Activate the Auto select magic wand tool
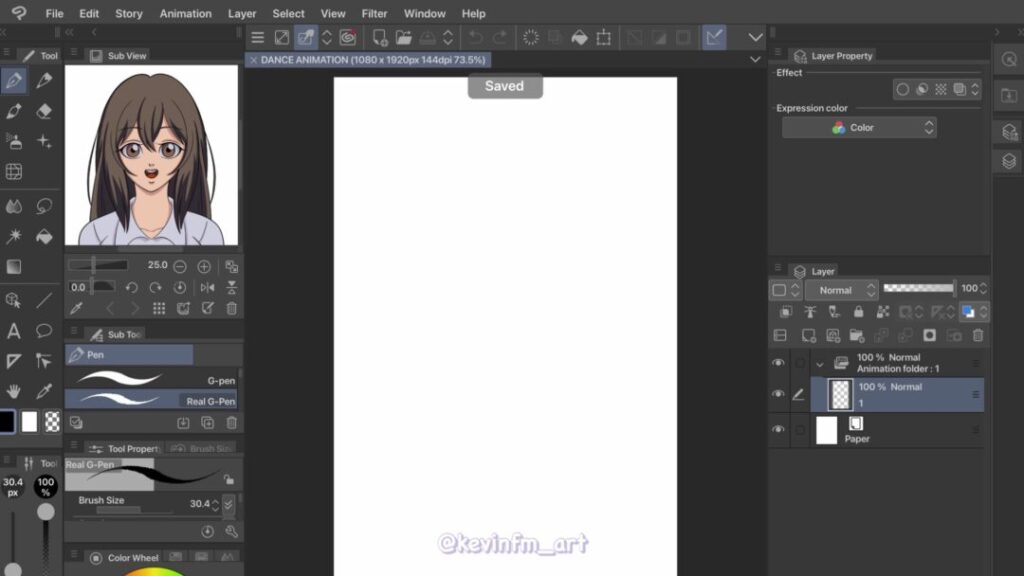Viewport: 1024px width, 576px height. [x=14, y=236]
